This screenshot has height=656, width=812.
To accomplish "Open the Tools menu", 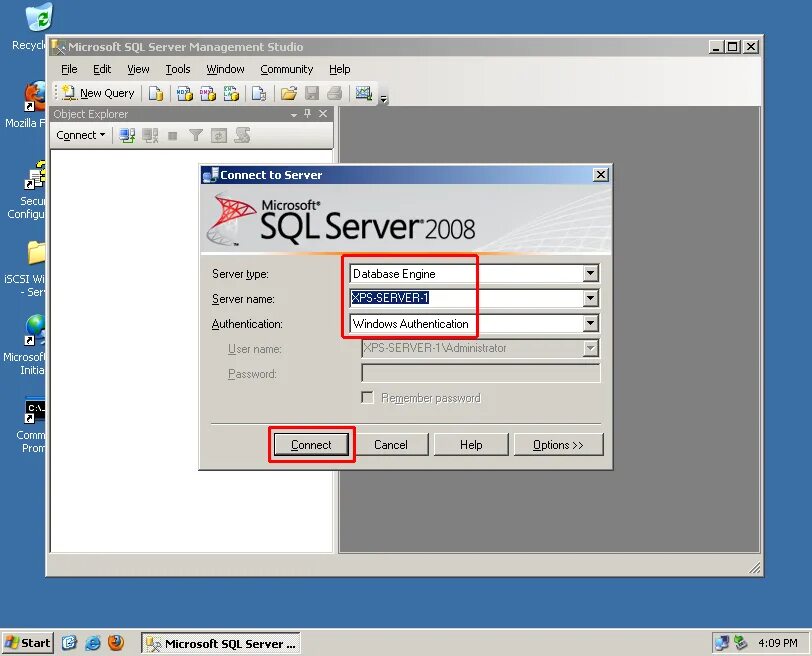I will 178,69.
